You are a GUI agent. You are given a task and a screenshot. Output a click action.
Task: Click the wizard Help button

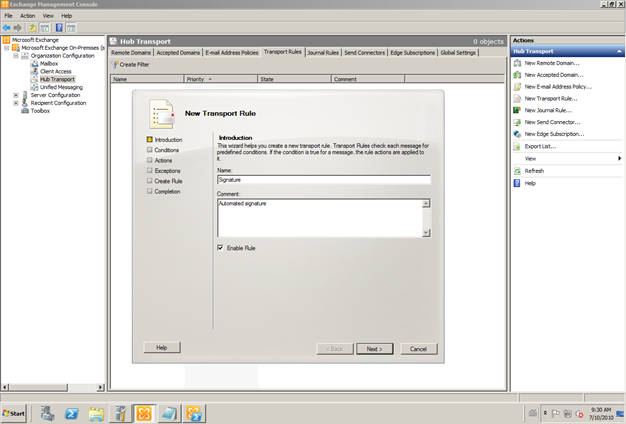click(162, 348)
